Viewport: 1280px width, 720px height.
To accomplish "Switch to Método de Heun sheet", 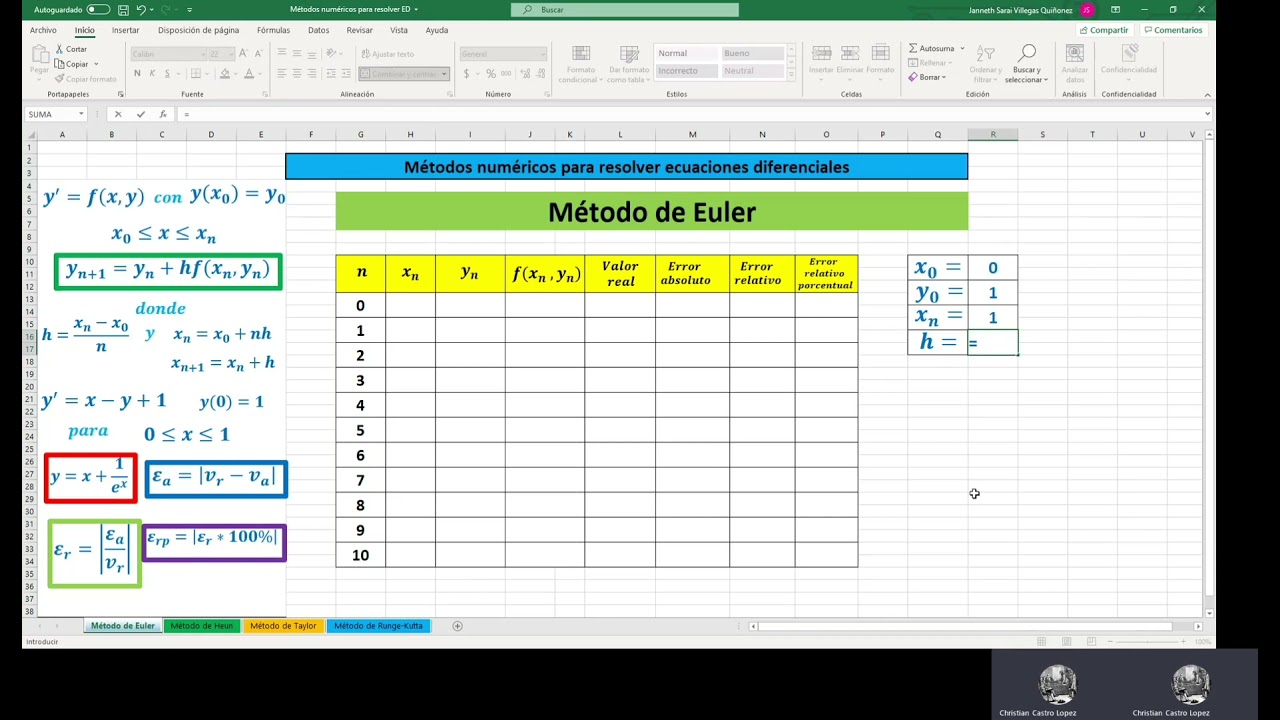I will (201, 626).
